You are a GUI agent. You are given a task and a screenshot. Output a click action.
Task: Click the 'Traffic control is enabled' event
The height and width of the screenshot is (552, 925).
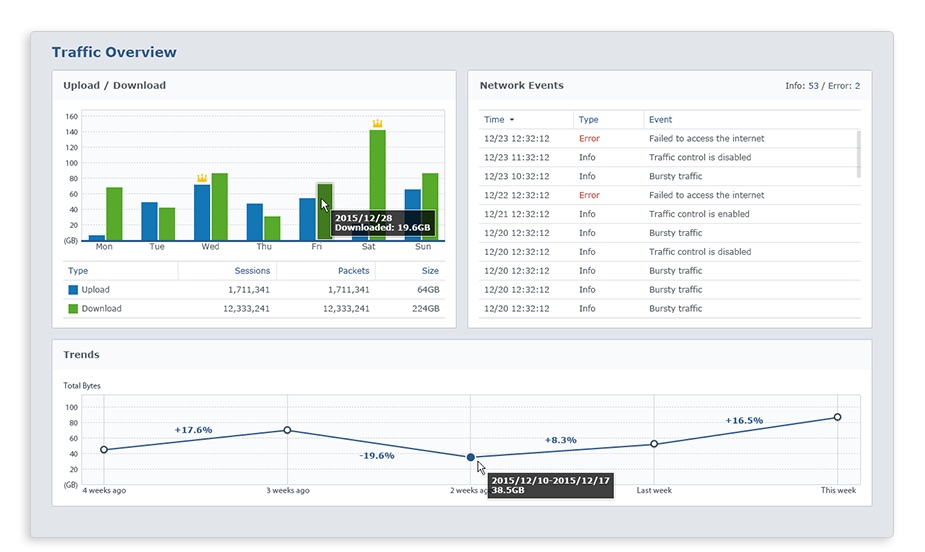[699, 214]
